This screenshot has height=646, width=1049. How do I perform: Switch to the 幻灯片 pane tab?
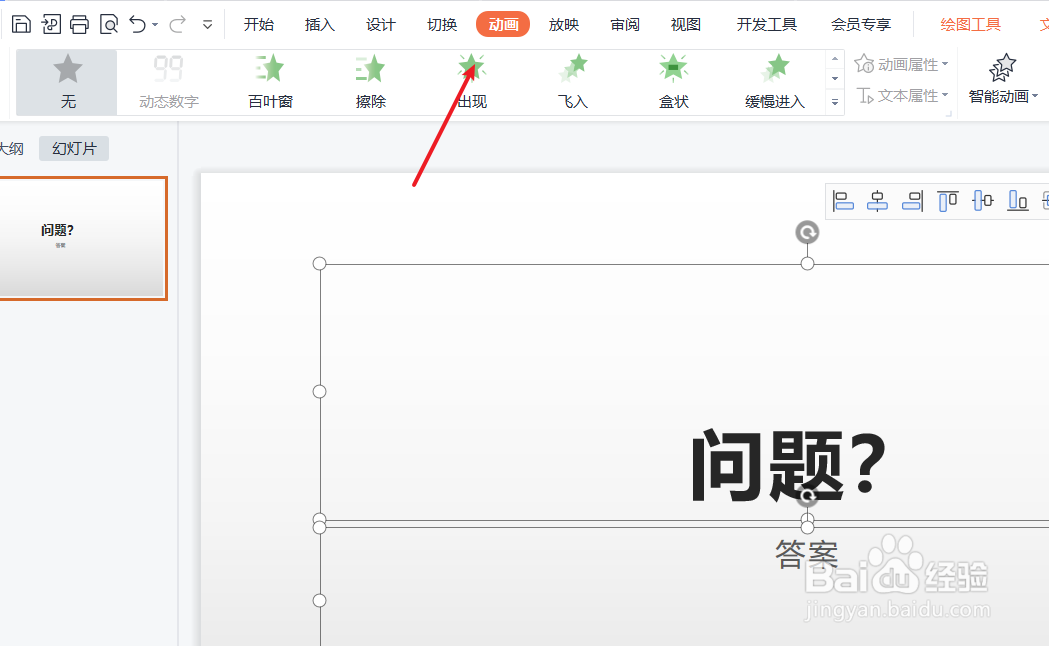point(74,148)
